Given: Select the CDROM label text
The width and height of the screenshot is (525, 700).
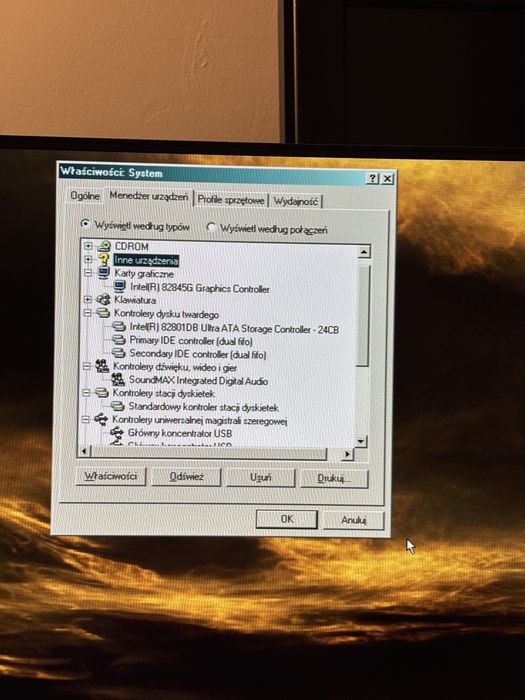Looking at the screenshot, I should coord(131,246).
